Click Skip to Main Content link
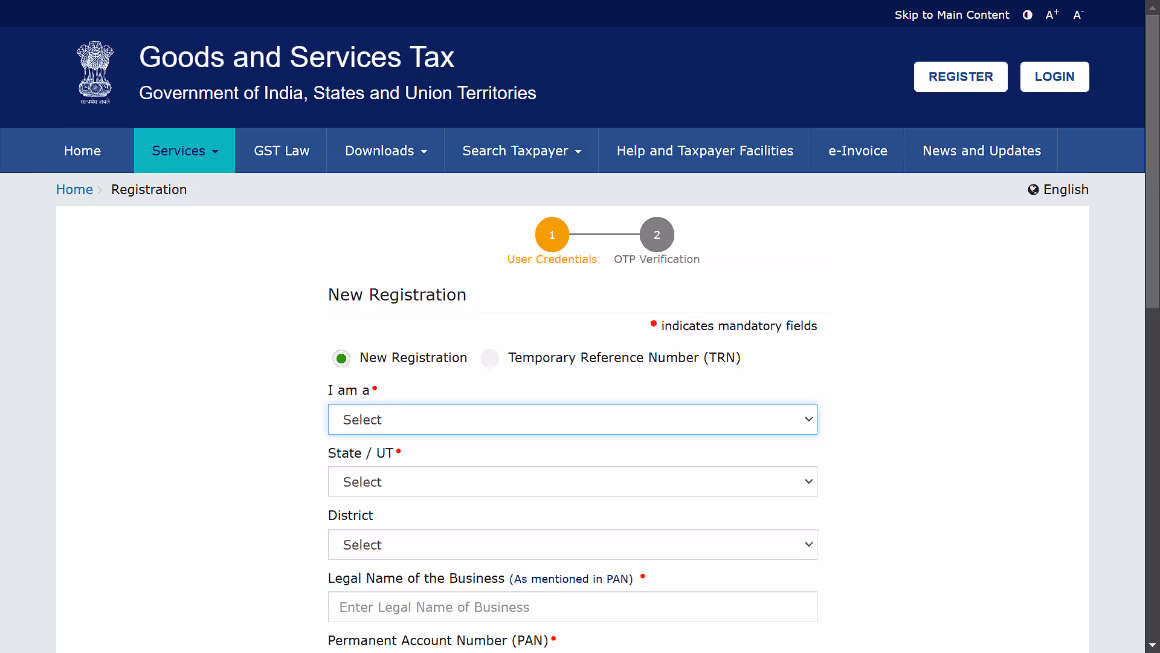The height and width of the screenshot is (653, 1160). [x=951, y=15]
